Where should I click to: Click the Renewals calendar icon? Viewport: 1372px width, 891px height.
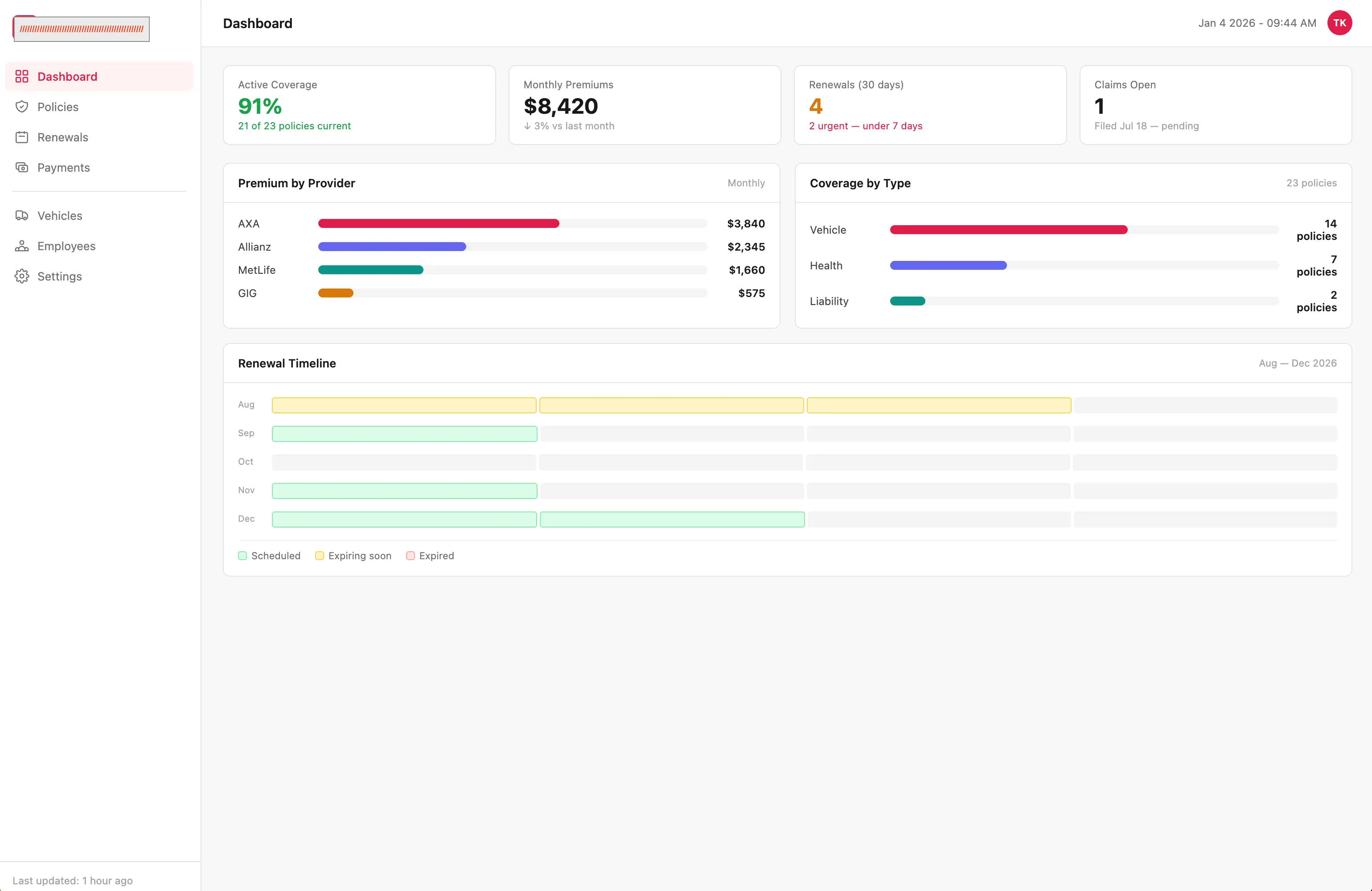pyautogui.click(x=22, y=137)
